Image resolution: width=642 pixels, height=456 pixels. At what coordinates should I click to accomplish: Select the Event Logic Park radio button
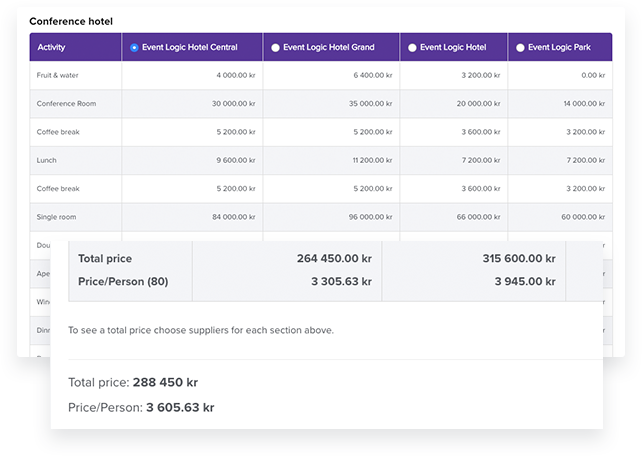[x=520, y=47]
